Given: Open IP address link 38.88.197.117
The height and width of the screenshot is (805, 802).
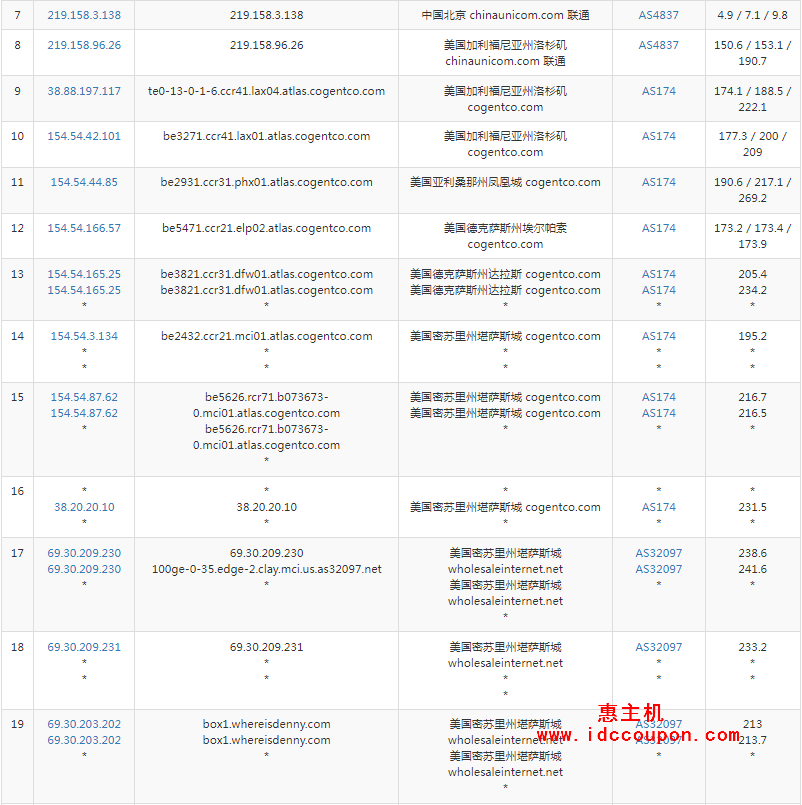Looking at the screenshot, I should click(84, 92).
